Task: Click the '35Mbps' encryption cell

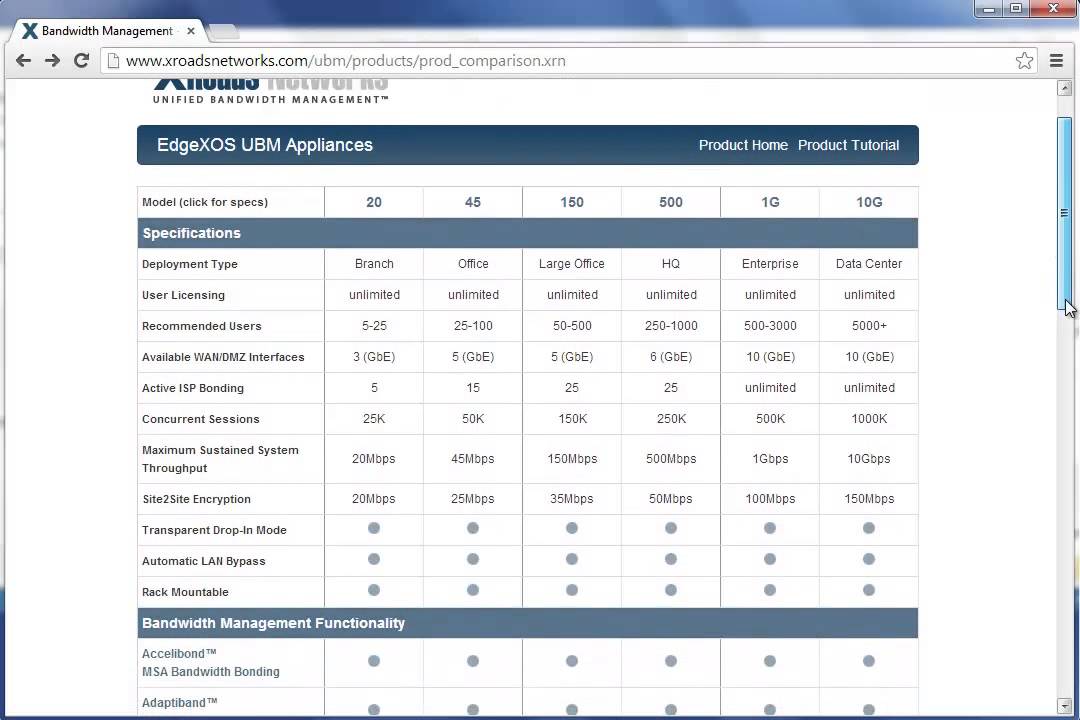Action: click(572, 499)
